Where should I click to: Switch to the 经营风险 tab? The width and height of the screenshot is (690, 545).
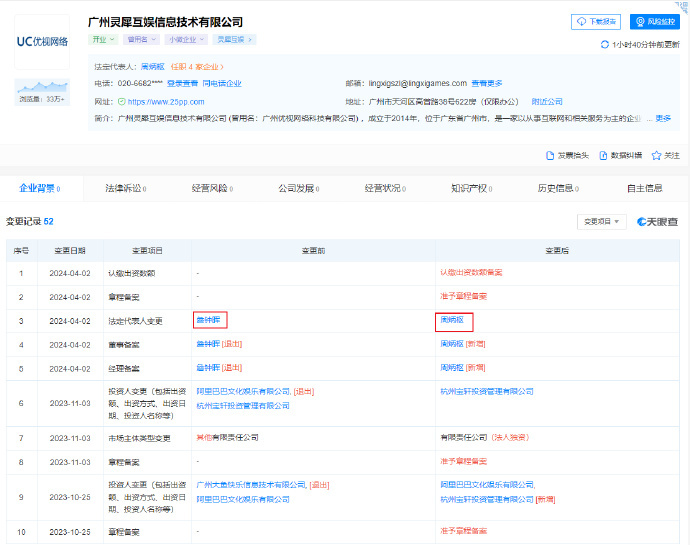coord(212,188)
